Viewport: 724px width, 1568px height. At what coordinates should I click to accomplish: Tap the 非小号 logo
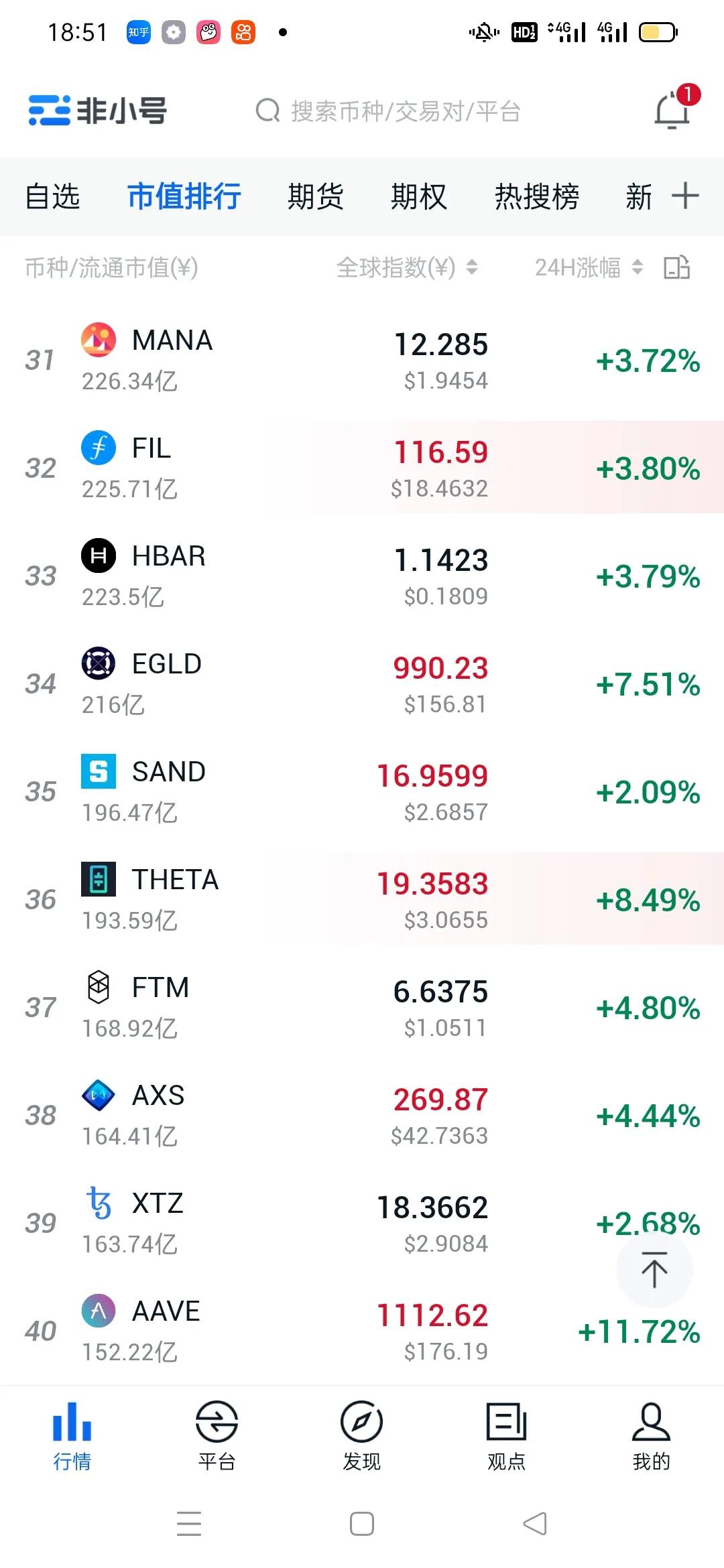tap(97, 111)
